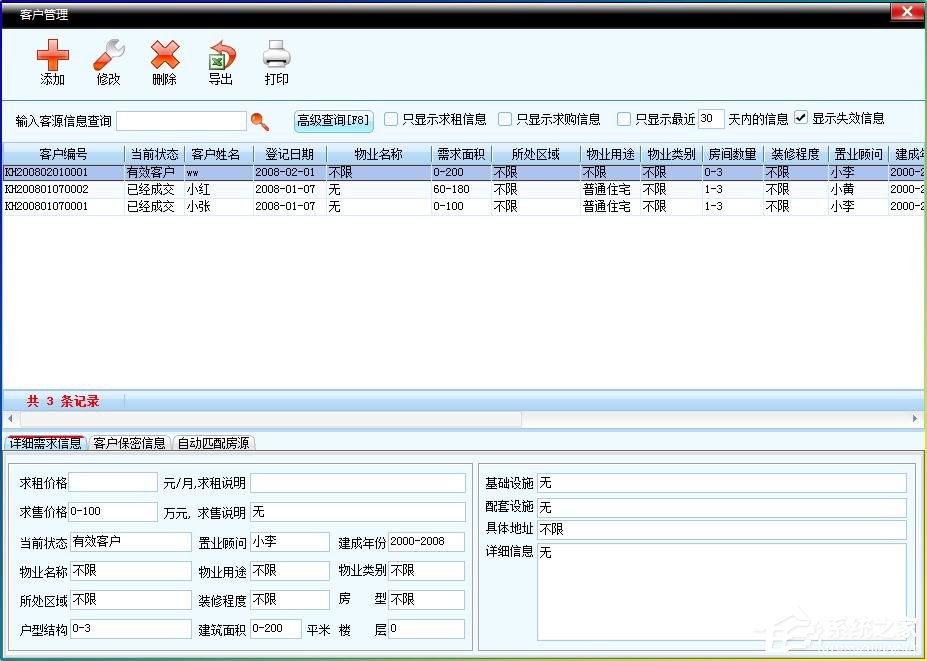927x661 pixels.
Task: Click the 打印 (Print) printer icon
Action: (x=276, y=56)
